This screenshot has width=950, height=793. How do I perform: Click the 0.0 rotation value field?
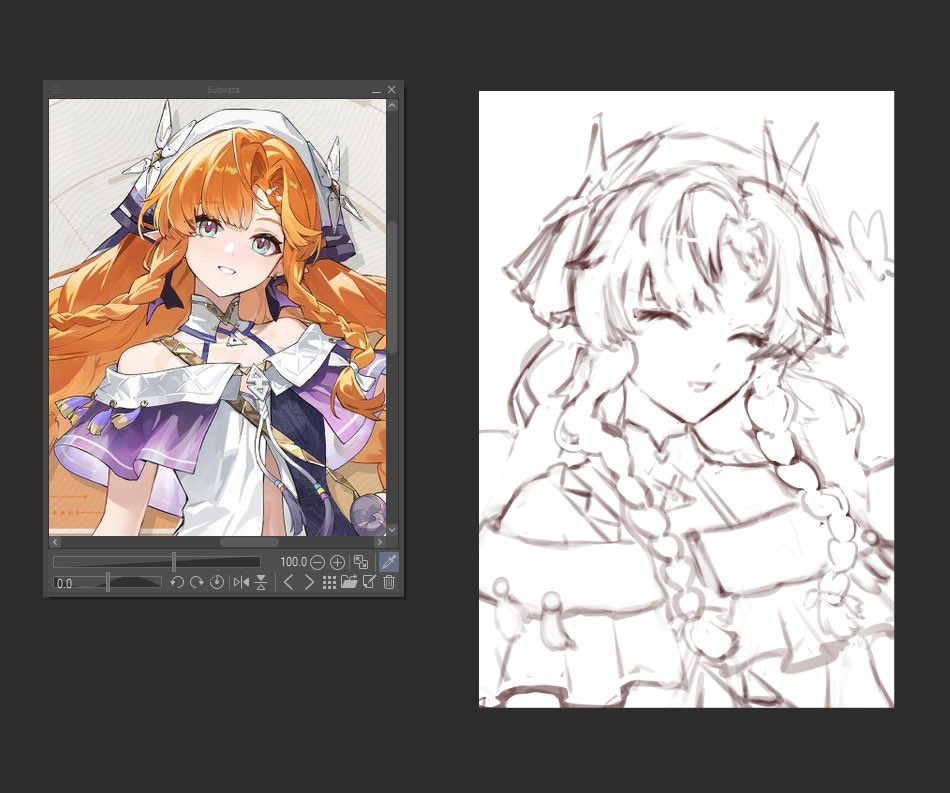(x=63, y=583)
